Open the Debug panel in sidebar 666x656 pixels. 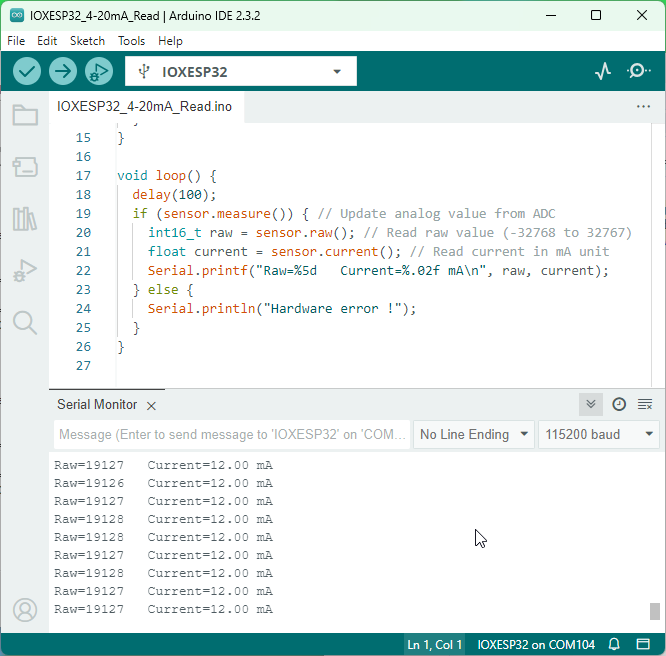[x=25, y=271]
